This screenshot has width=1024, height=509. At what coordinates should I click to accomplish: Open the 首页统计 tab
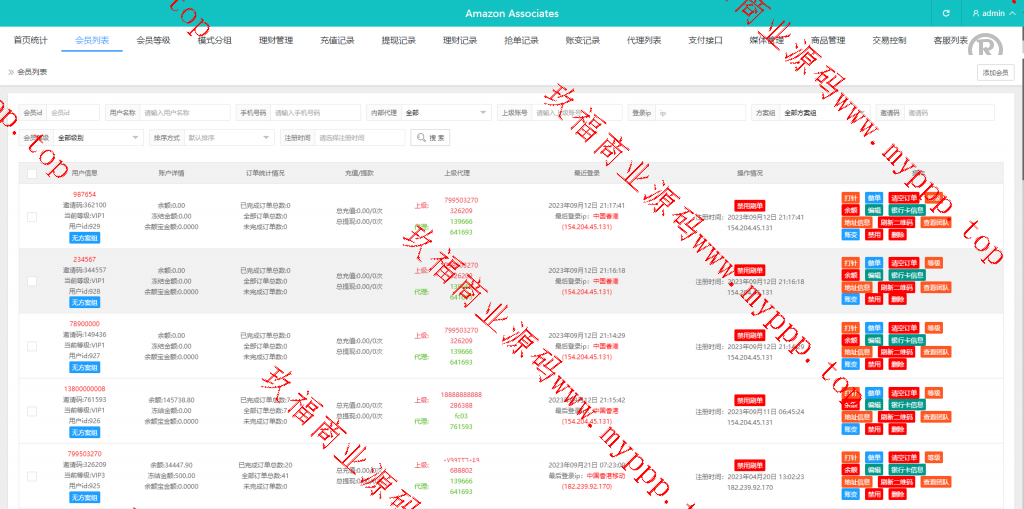point(30,41)
